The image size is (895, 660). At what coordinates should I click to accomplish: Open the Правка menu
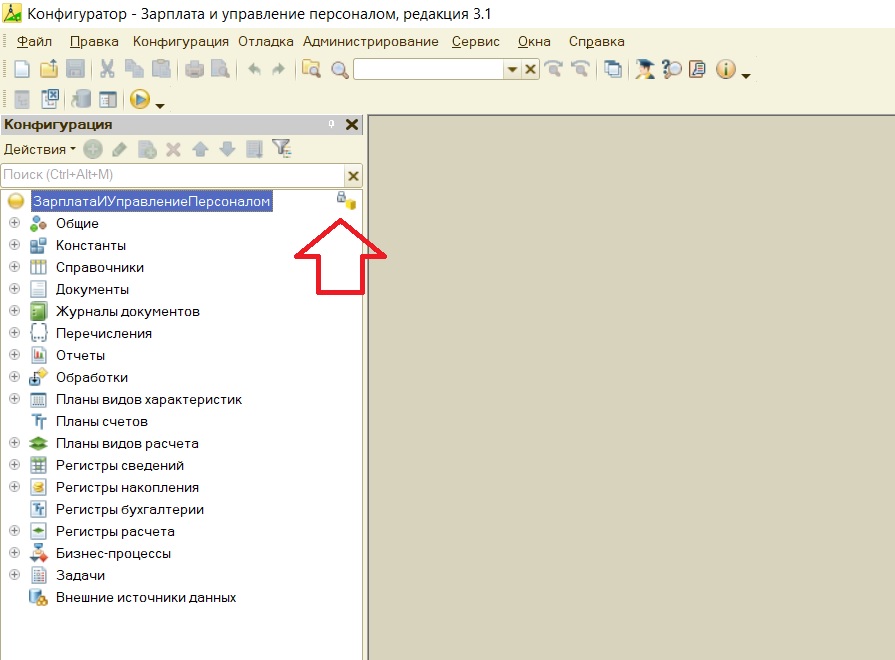(x=94, y=42)
